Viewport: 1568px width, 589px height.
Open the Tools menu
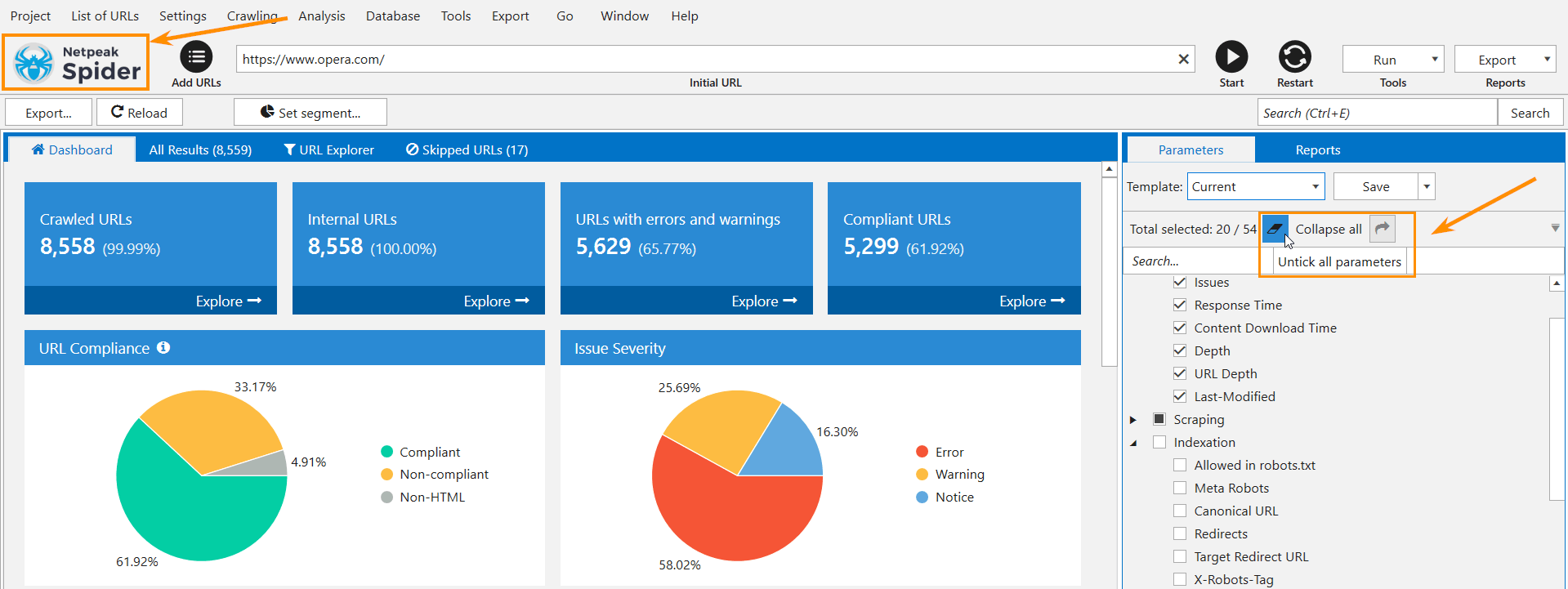click(456, 16)
